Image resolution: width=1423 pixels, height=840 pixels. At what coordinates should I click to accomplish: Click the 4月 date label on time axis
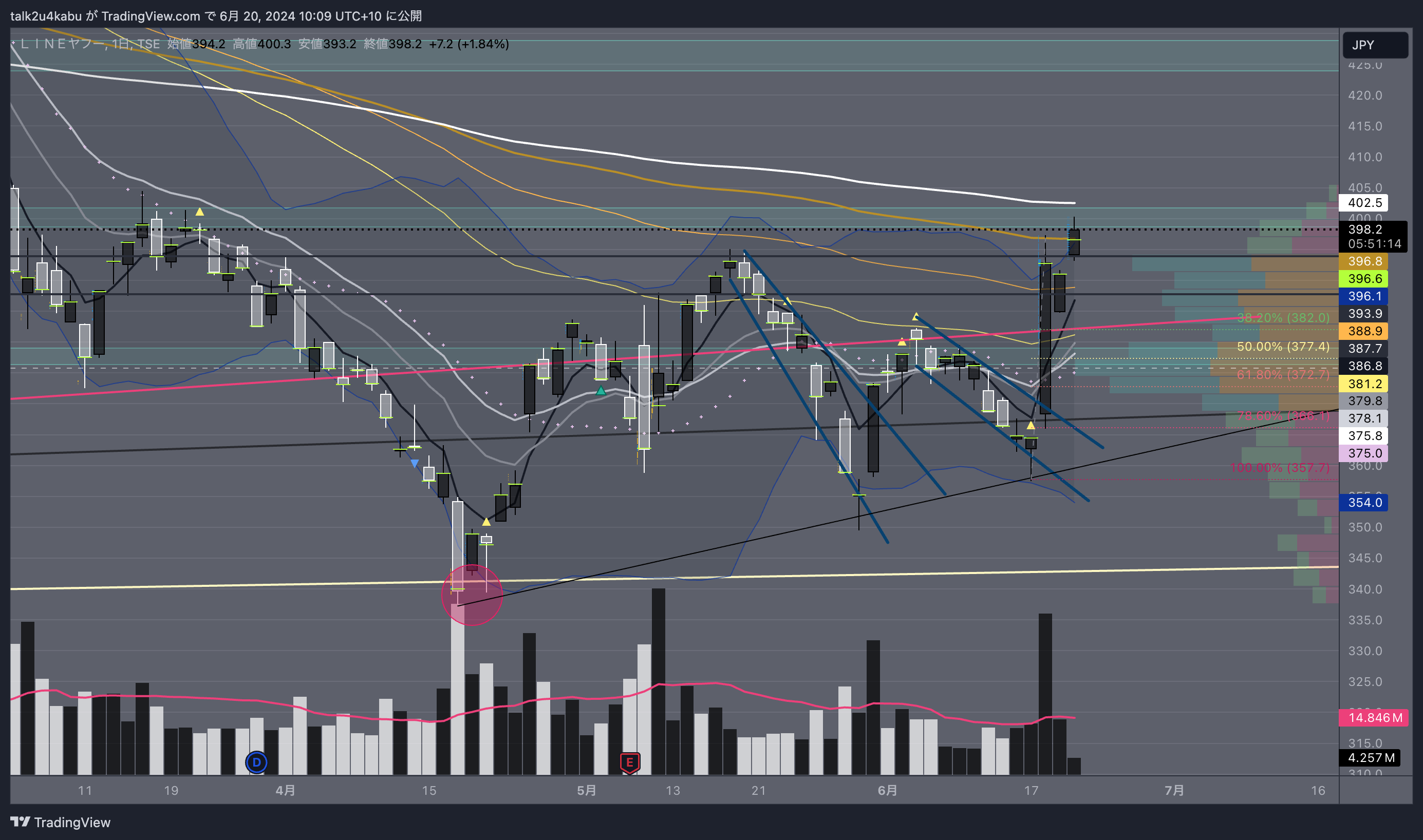click(286, 790)
